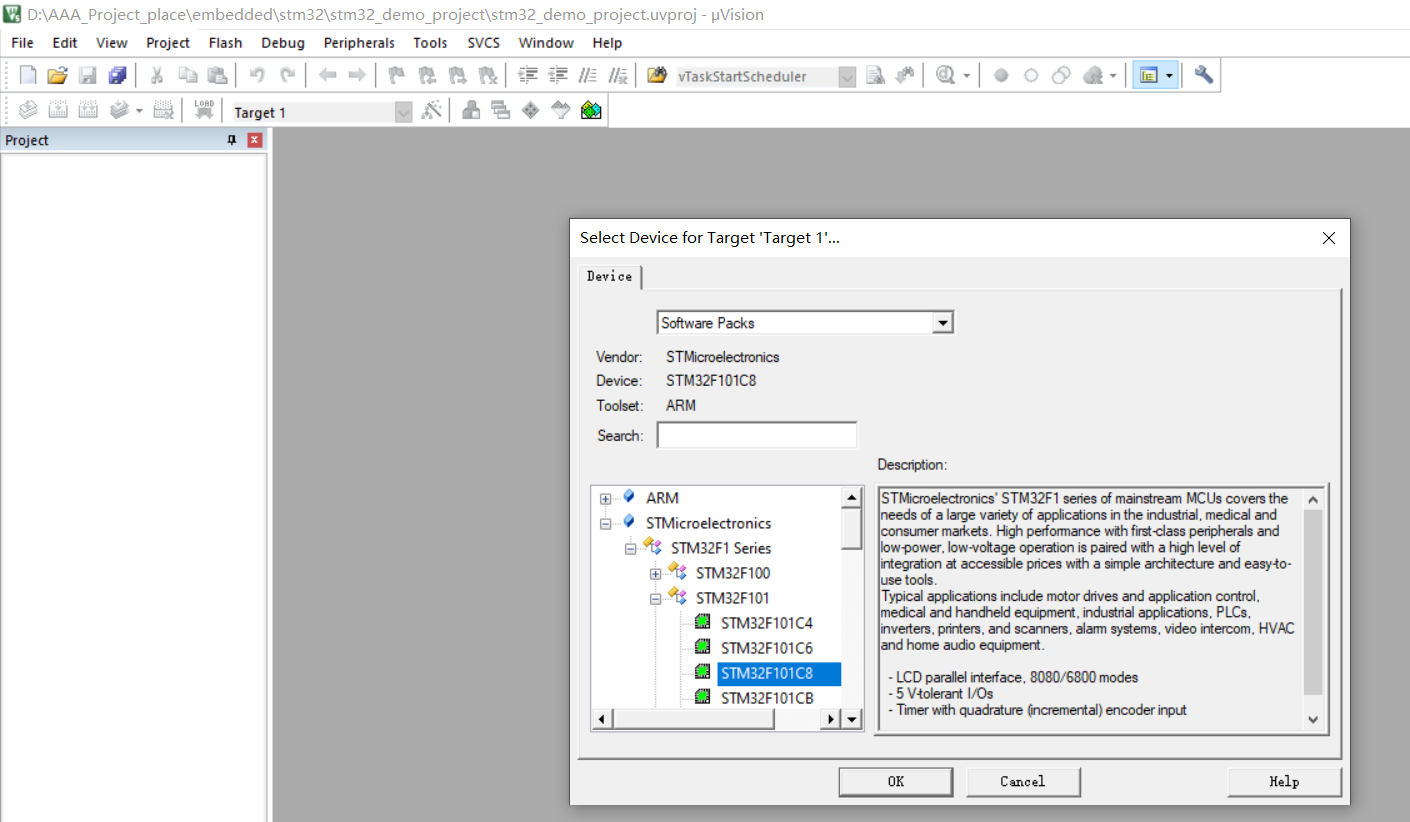Viewport: 1410px width, 822px height.
Task: Click the Translate file build-toolbar icon
Action: point(28,111)
